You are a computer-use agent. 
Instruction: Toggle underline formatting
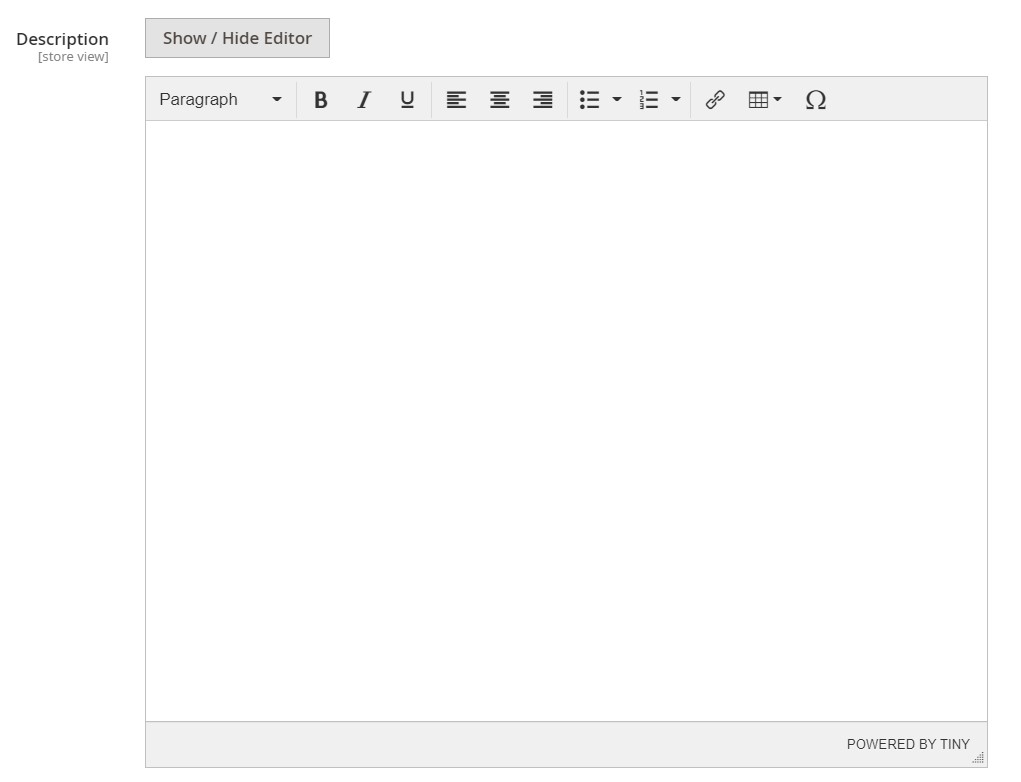[407, 100]
